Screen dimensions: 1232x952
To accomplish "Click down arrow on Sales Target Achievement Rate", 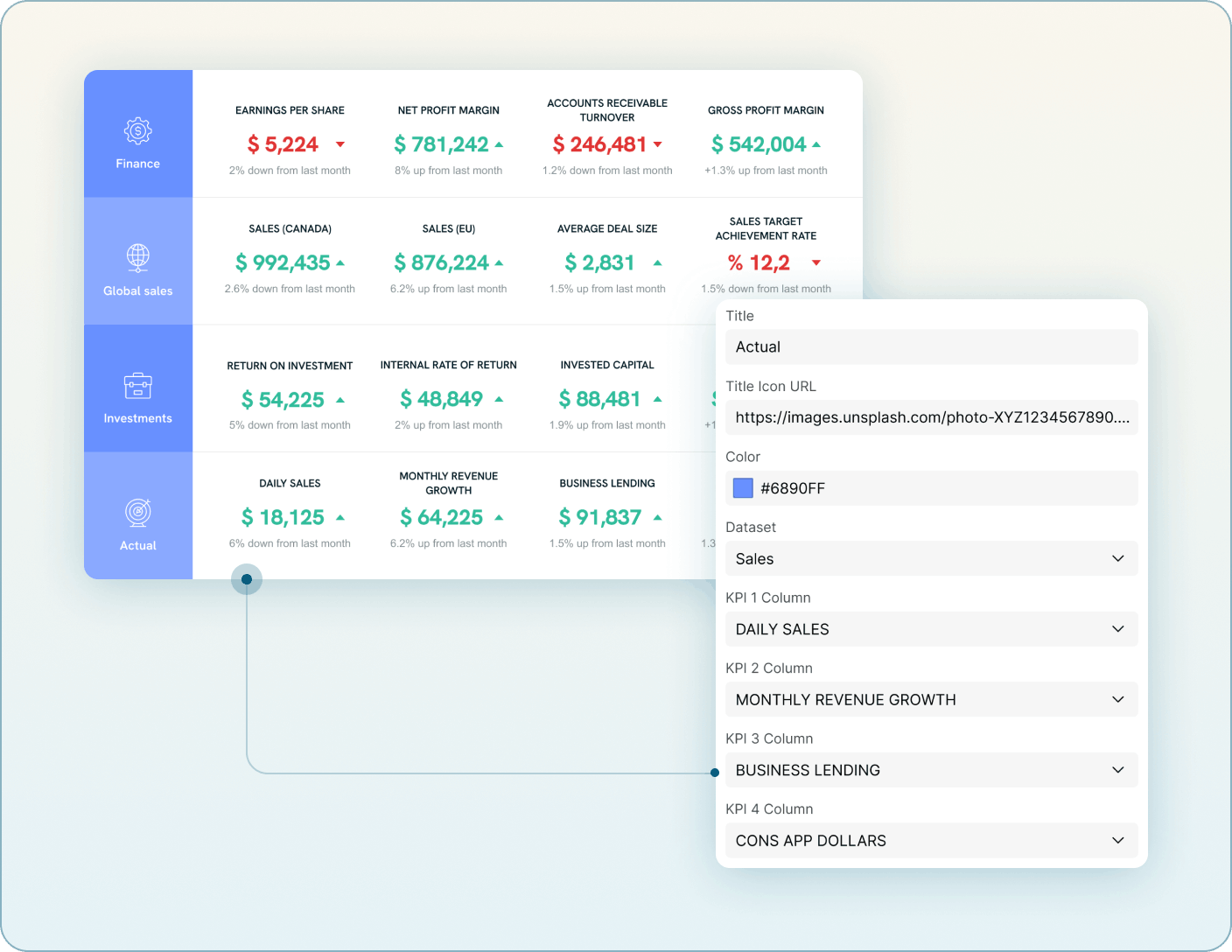I will (x=815, y=262).
